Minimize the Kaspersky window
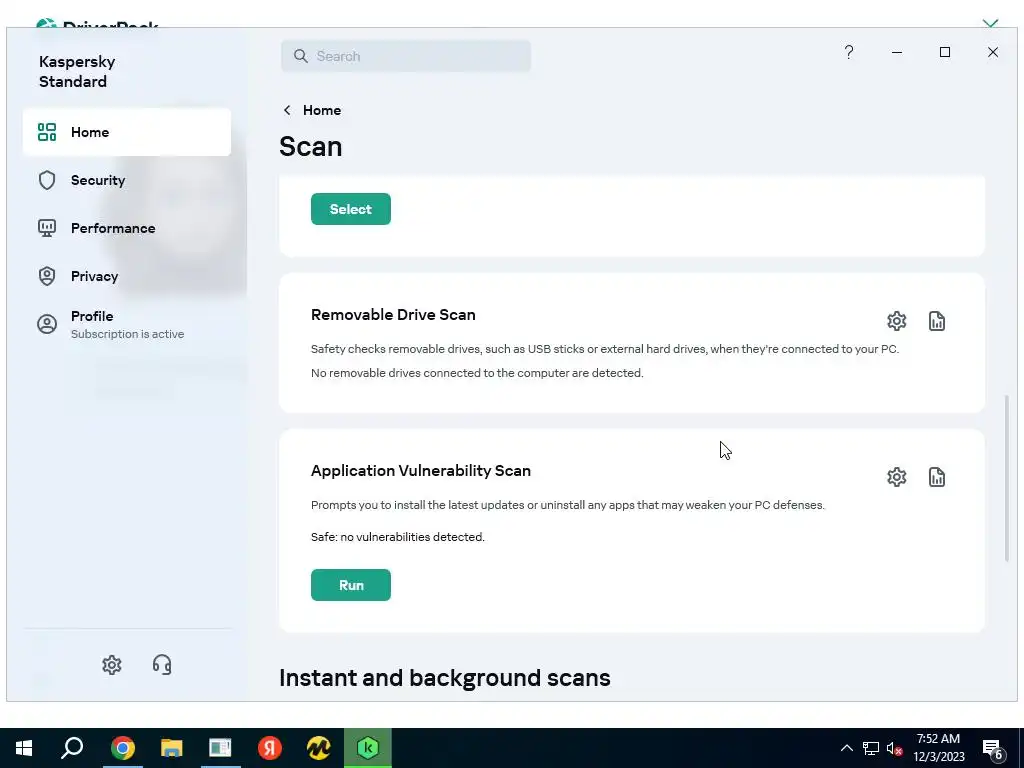 pos(897,52)
